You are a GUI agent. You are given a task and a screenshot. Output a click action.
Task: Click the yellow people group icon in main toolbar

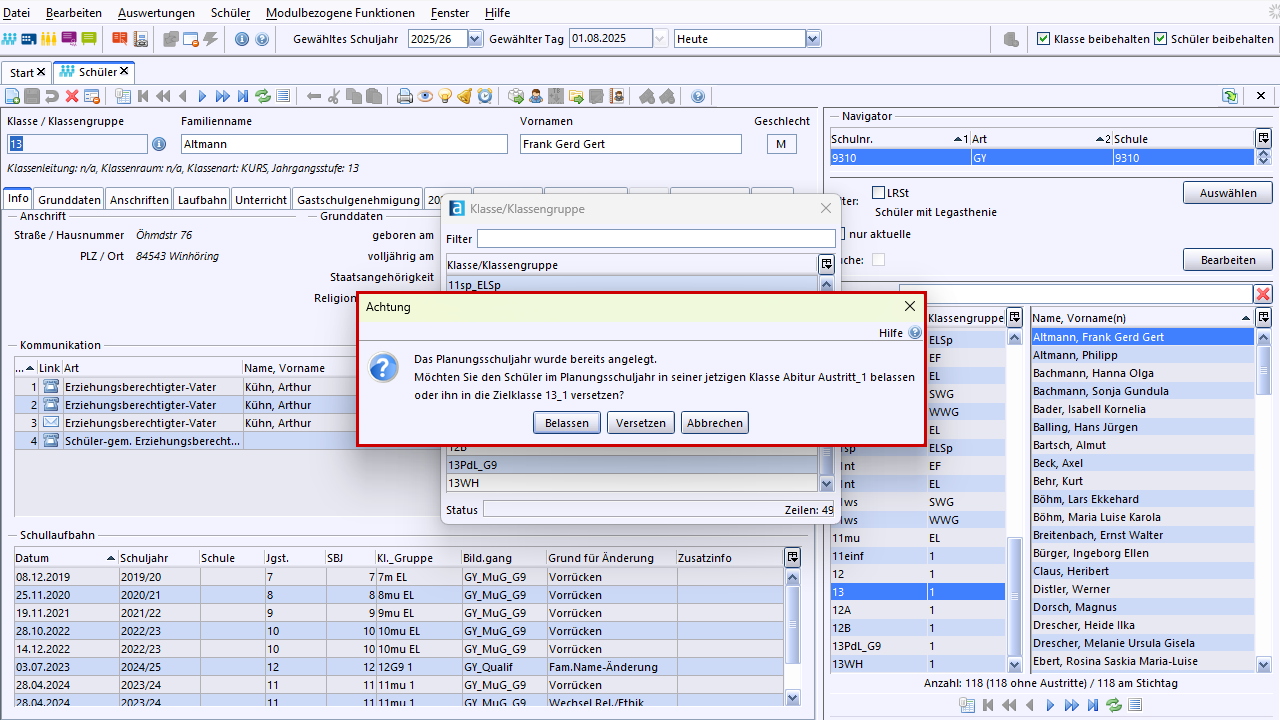[x=48, y=39]
